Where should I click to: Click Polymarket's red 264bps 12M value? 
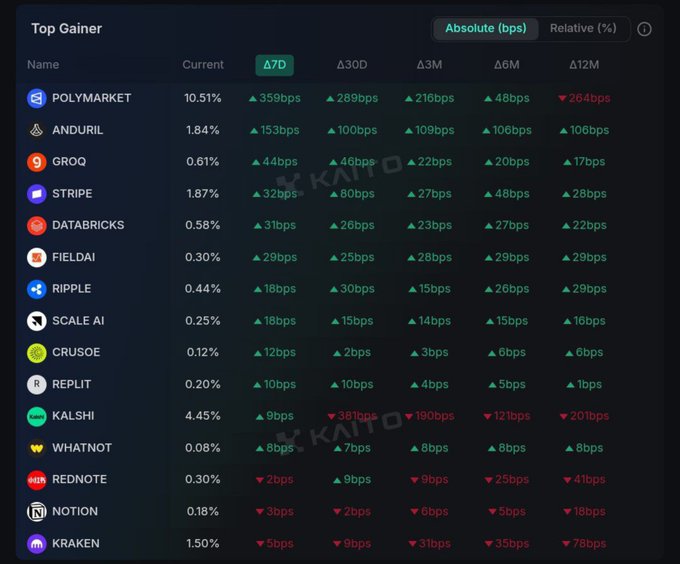(584, 98)
